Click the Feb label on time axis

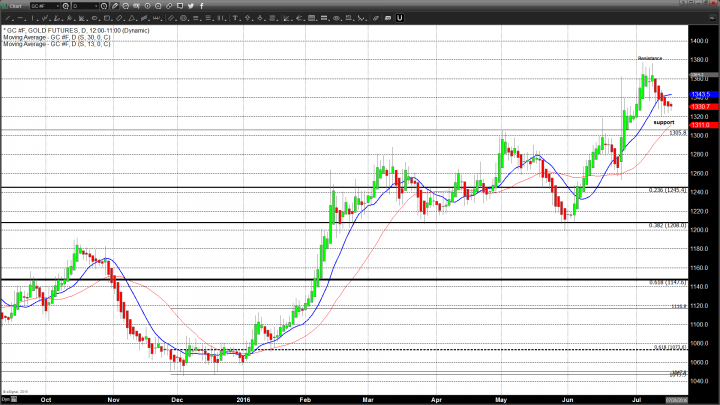[x=305, y=400]
